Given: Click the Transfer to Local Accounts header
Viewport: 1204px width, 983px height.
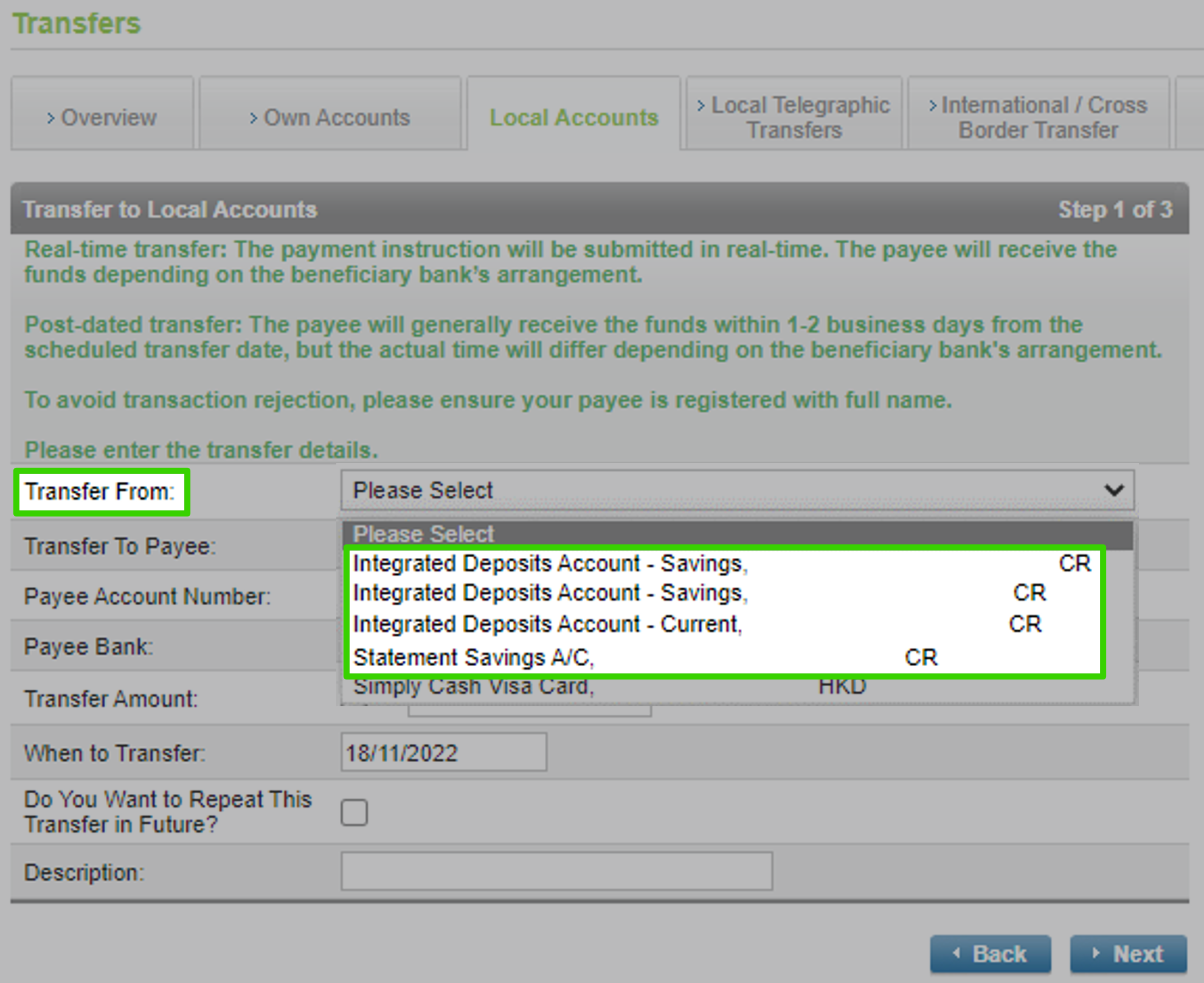Looking at the screenshot, I should pyautogui.click(x=169, y=209).
